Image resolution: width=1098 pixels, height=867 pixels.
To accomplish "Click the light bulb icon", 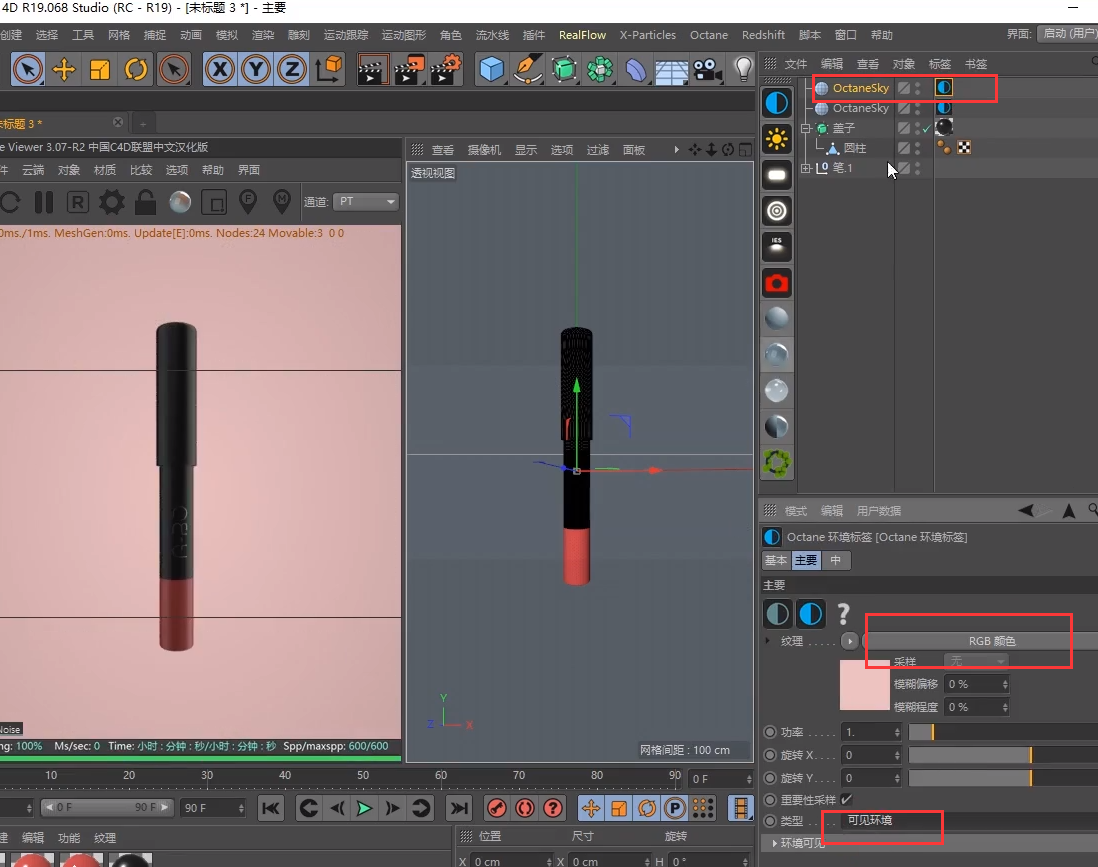I will [x=743, y=70].
